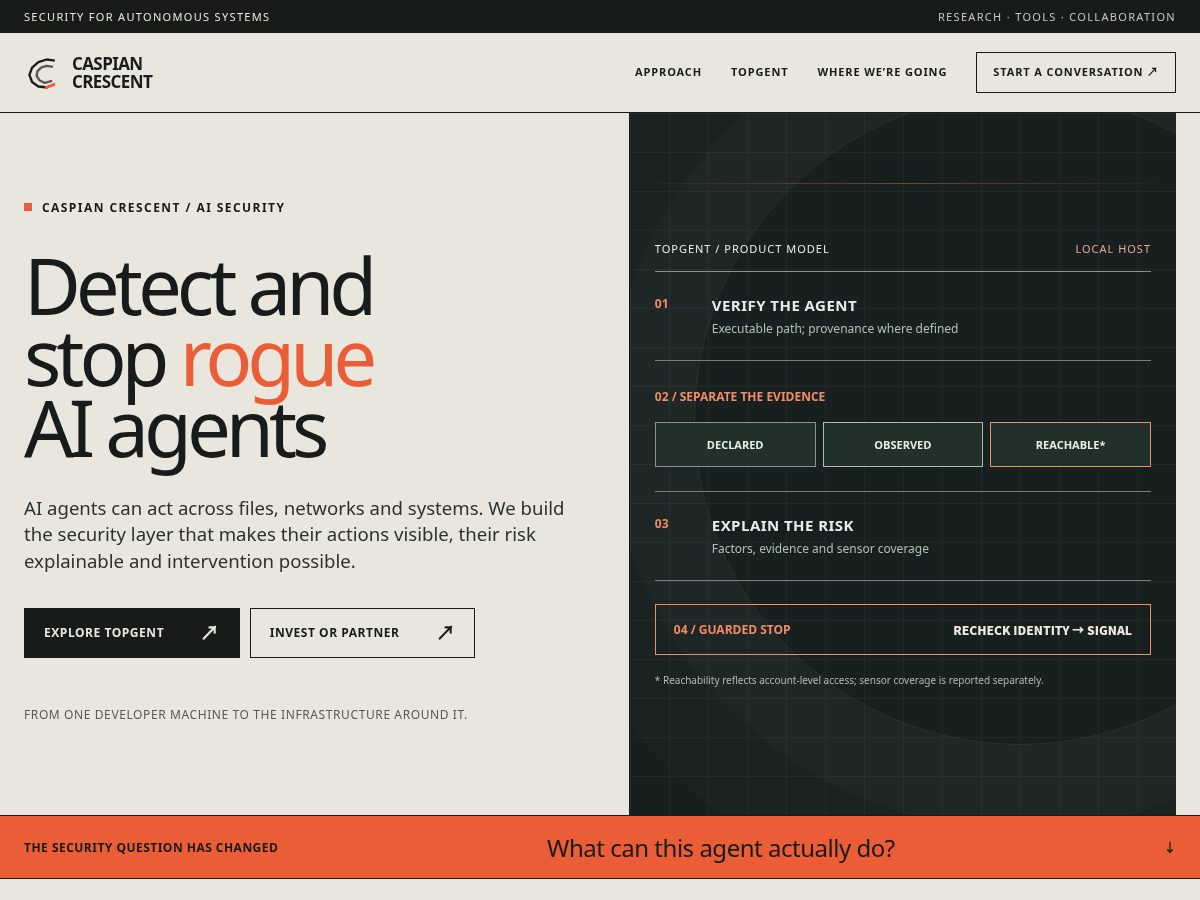Click the Caspian Crescent logo icon
Image resolution: width=1200 pixels, height=900 pixels.
(x=42, y=73)
